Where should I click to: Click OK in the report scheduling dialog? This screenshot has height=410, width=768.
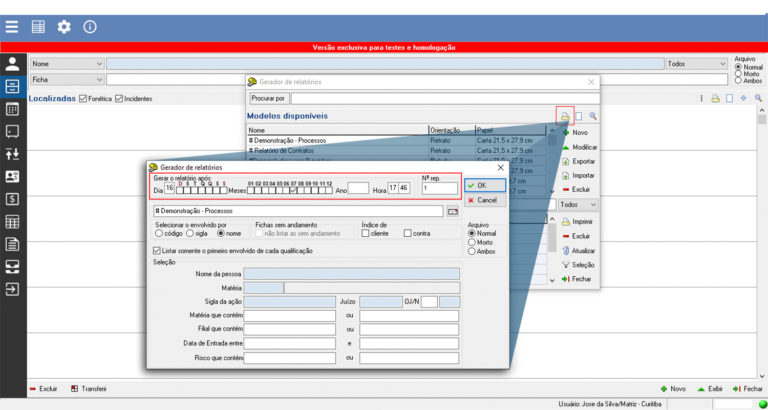point(485,185)
